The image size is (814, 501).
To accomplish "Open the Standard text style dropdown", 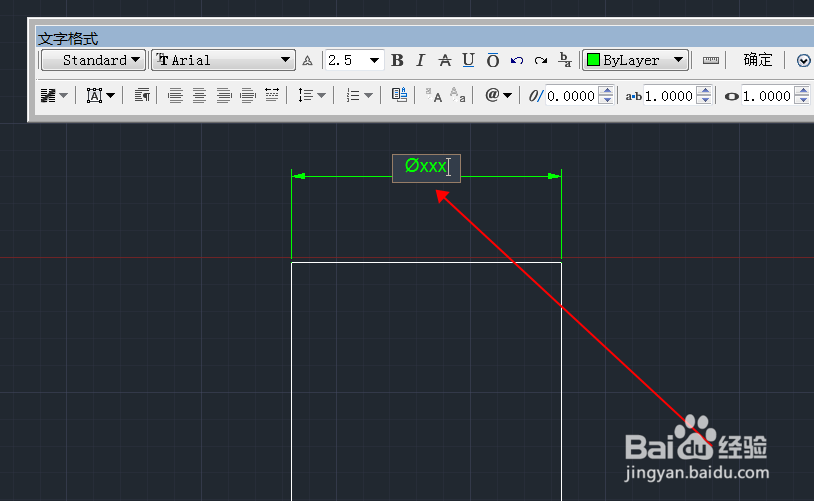I will coord(92,60).
